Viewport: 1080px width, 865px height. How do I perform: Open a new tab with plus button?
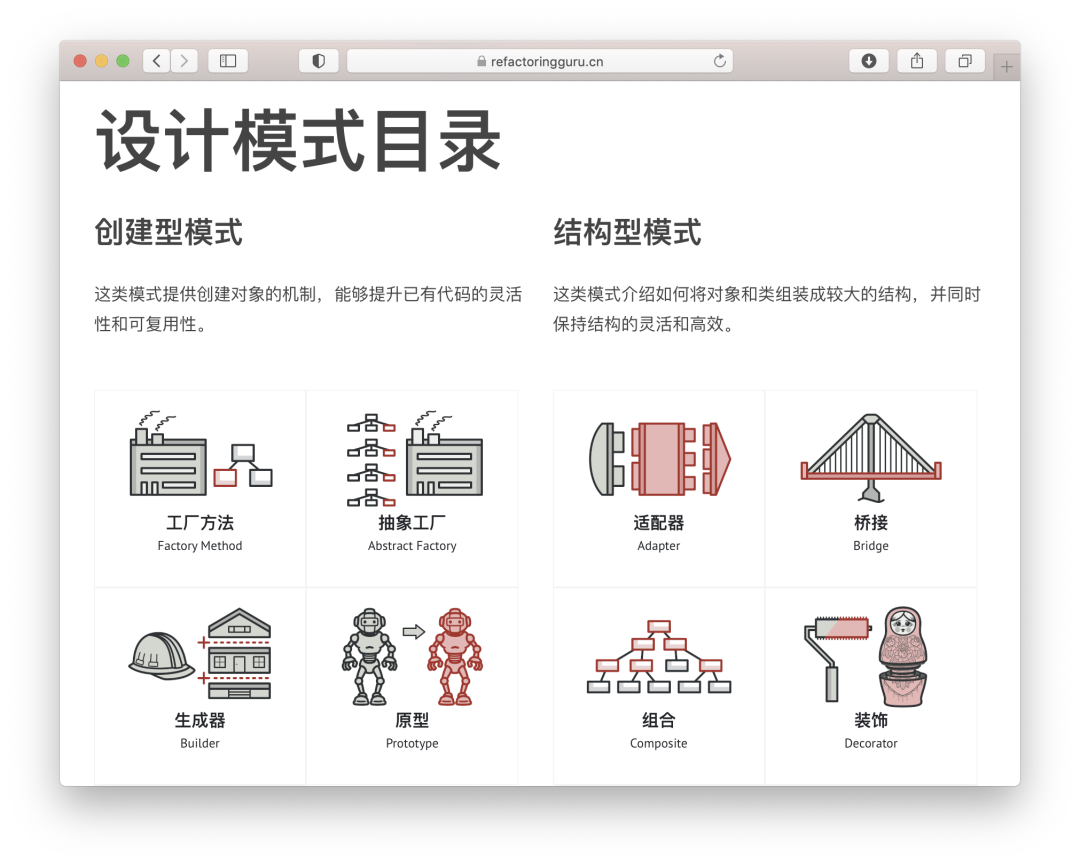click(x=1006, y=67)
